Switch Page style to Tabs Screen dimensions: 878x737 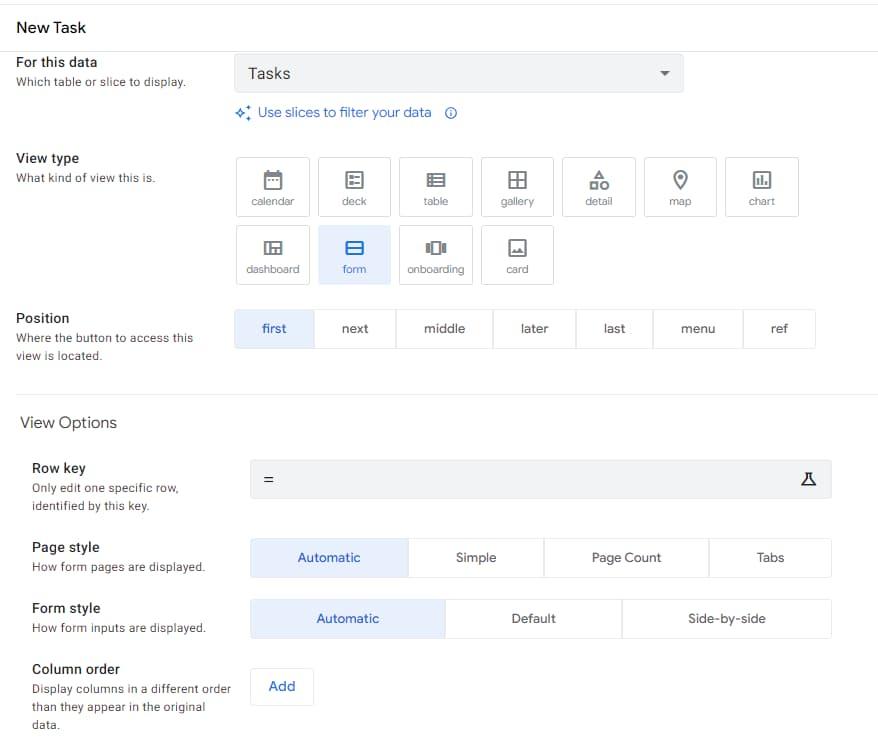[x=770, y=558]
